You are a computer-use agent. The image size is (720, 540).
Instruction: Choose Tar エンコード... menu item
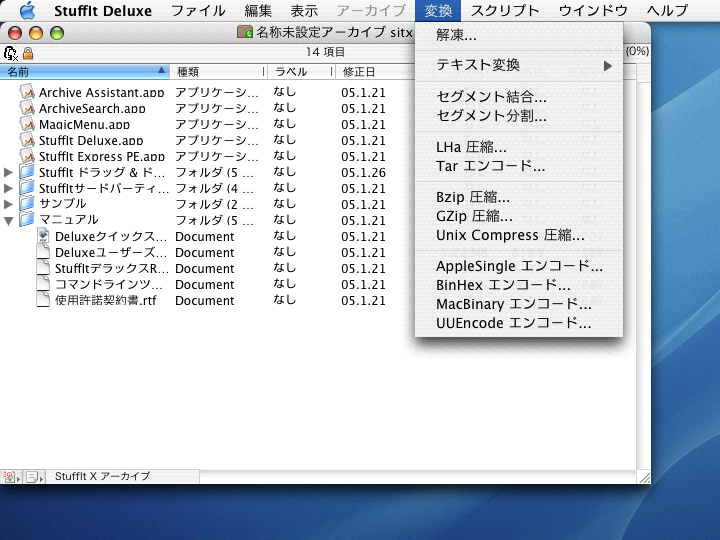519,166
